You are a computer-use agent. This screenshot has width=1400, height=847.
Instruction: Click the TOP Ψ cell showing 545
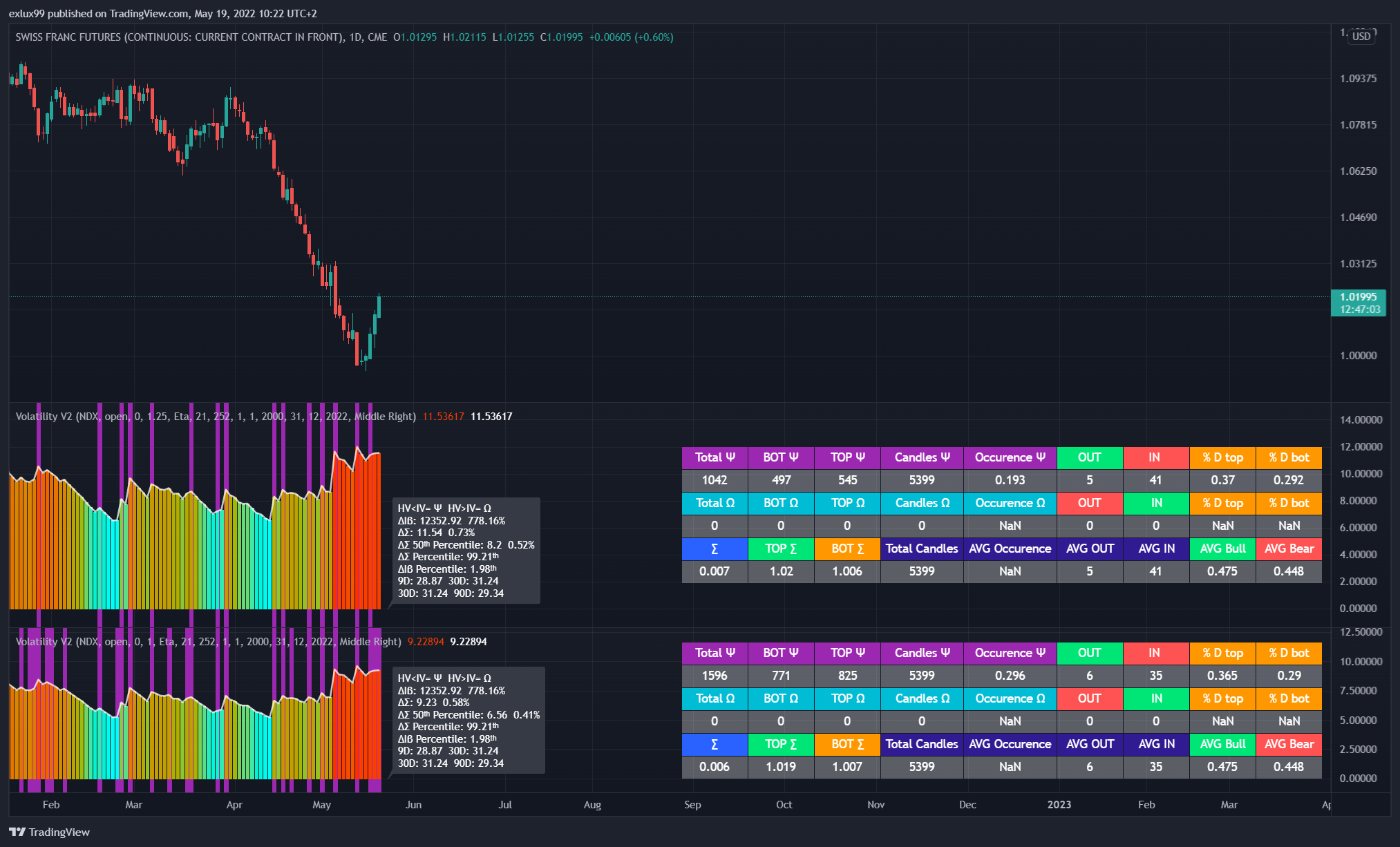click(x=847, y=480)
